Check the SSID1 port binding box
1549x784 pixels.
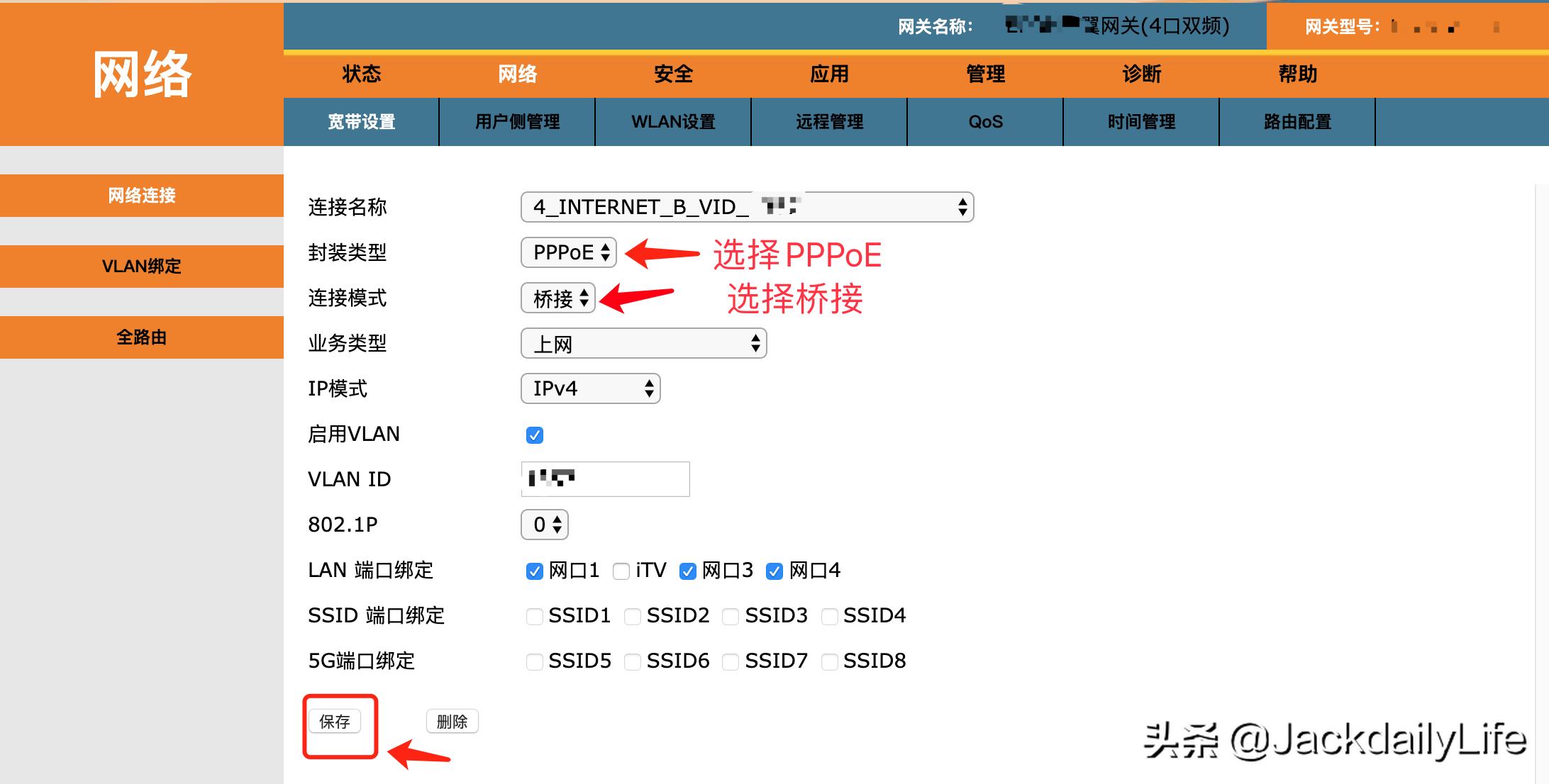pyautogui.click(x=534, y=616)
